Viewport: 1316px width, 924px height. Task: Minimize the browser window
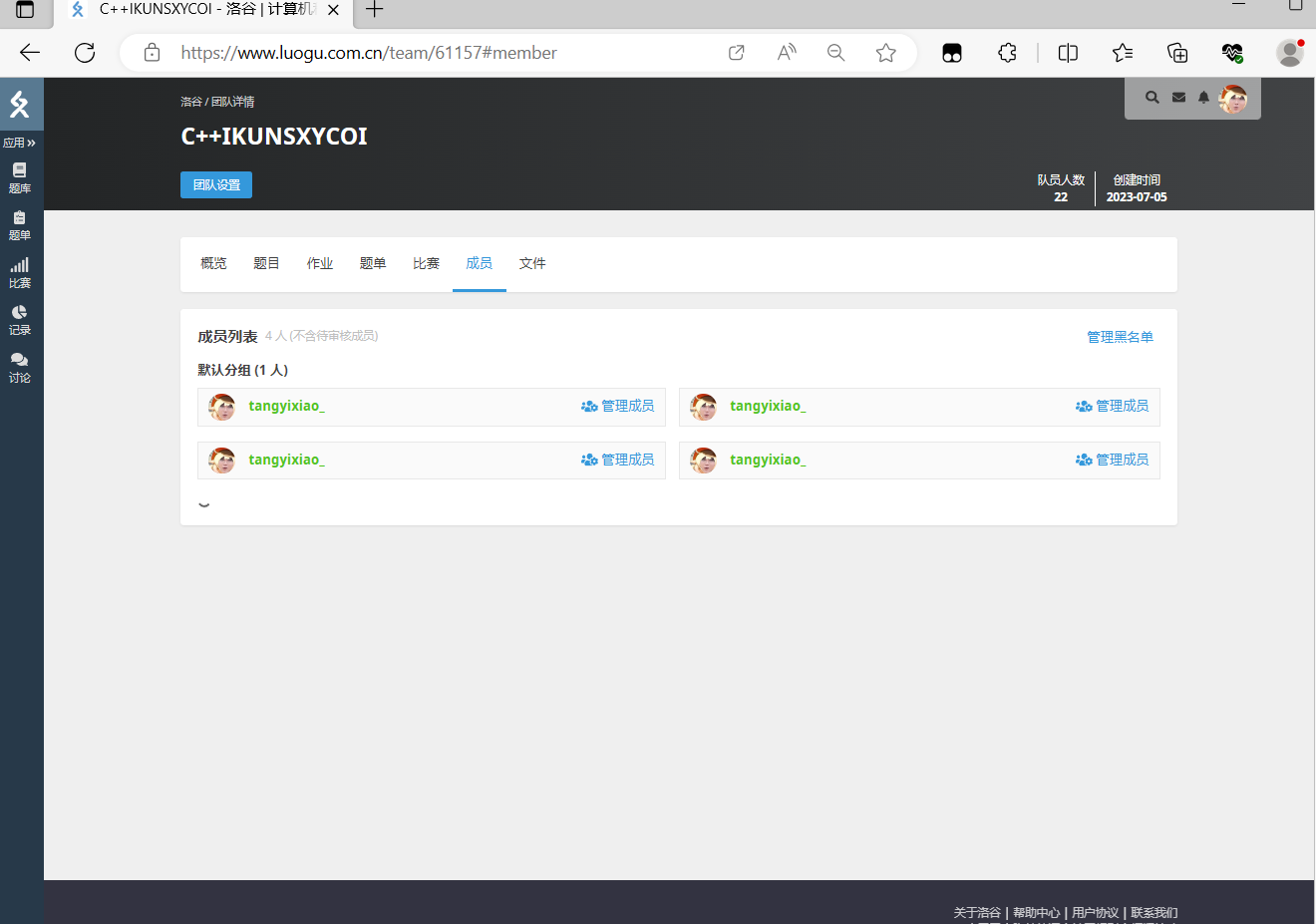click(x=1238, y=5)
